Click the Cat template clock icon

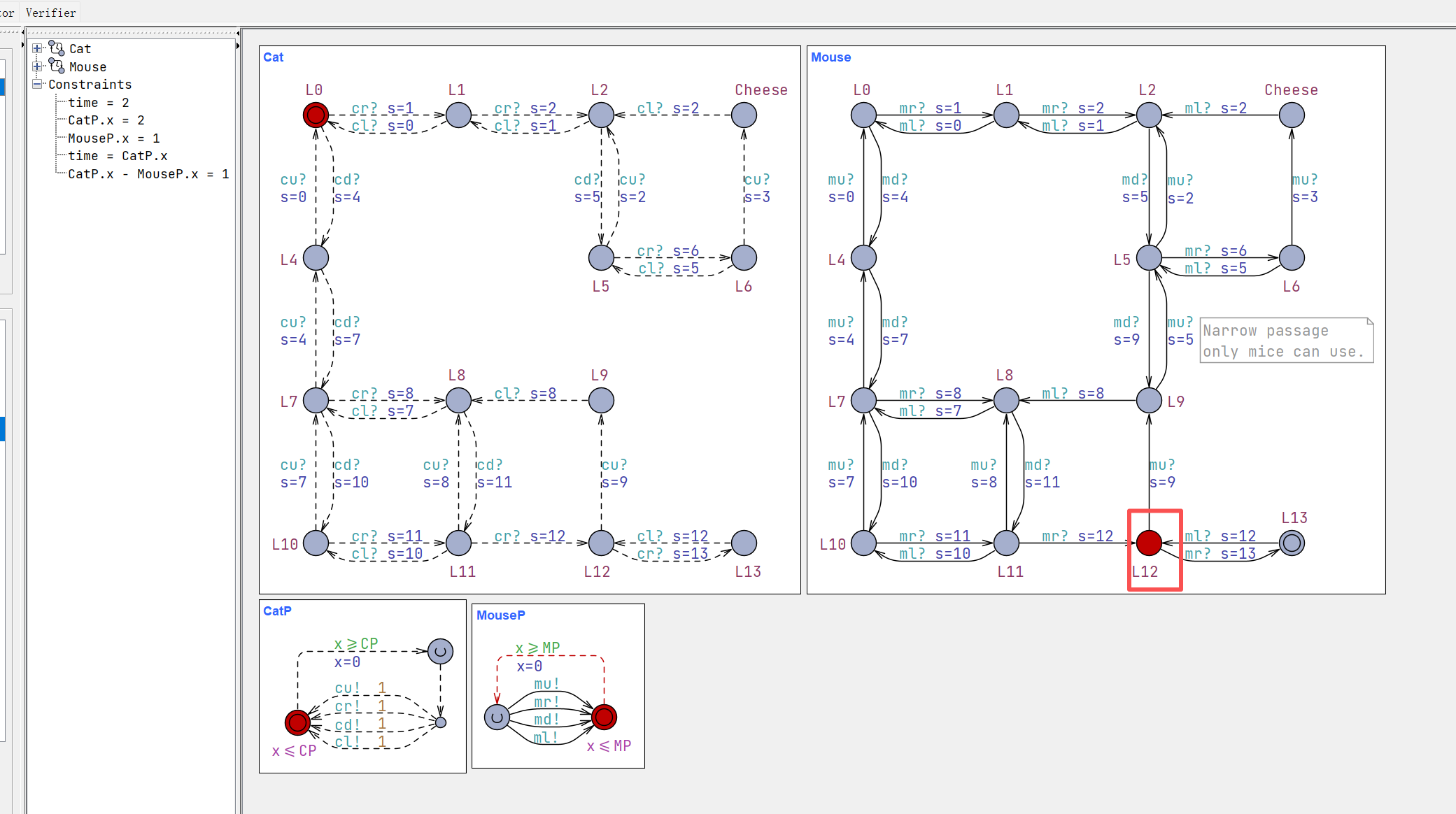click(x=57, y=48)
